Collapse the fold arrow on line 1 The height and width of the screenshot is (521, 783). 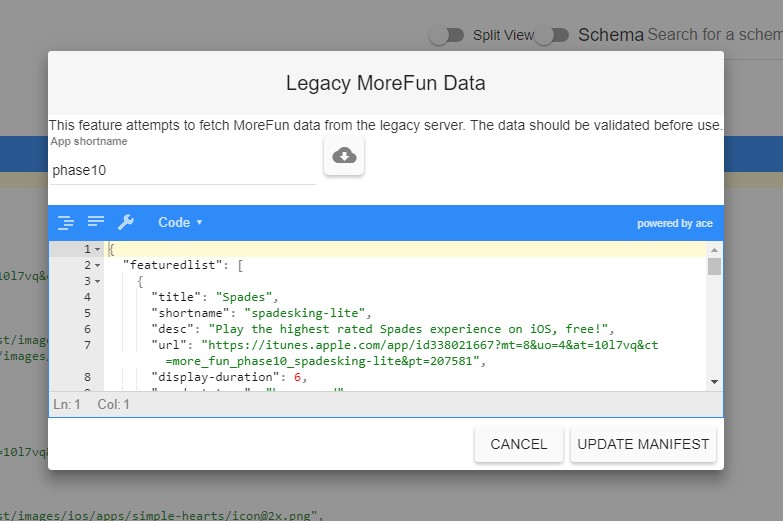(x=97, y=249)
